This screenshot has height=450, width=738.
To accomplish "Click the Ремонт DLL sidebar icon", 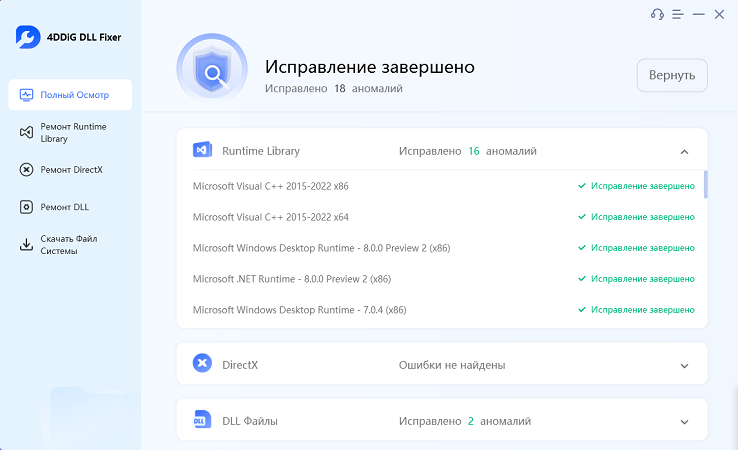I will pyautogui.click(x=26, y=207).
